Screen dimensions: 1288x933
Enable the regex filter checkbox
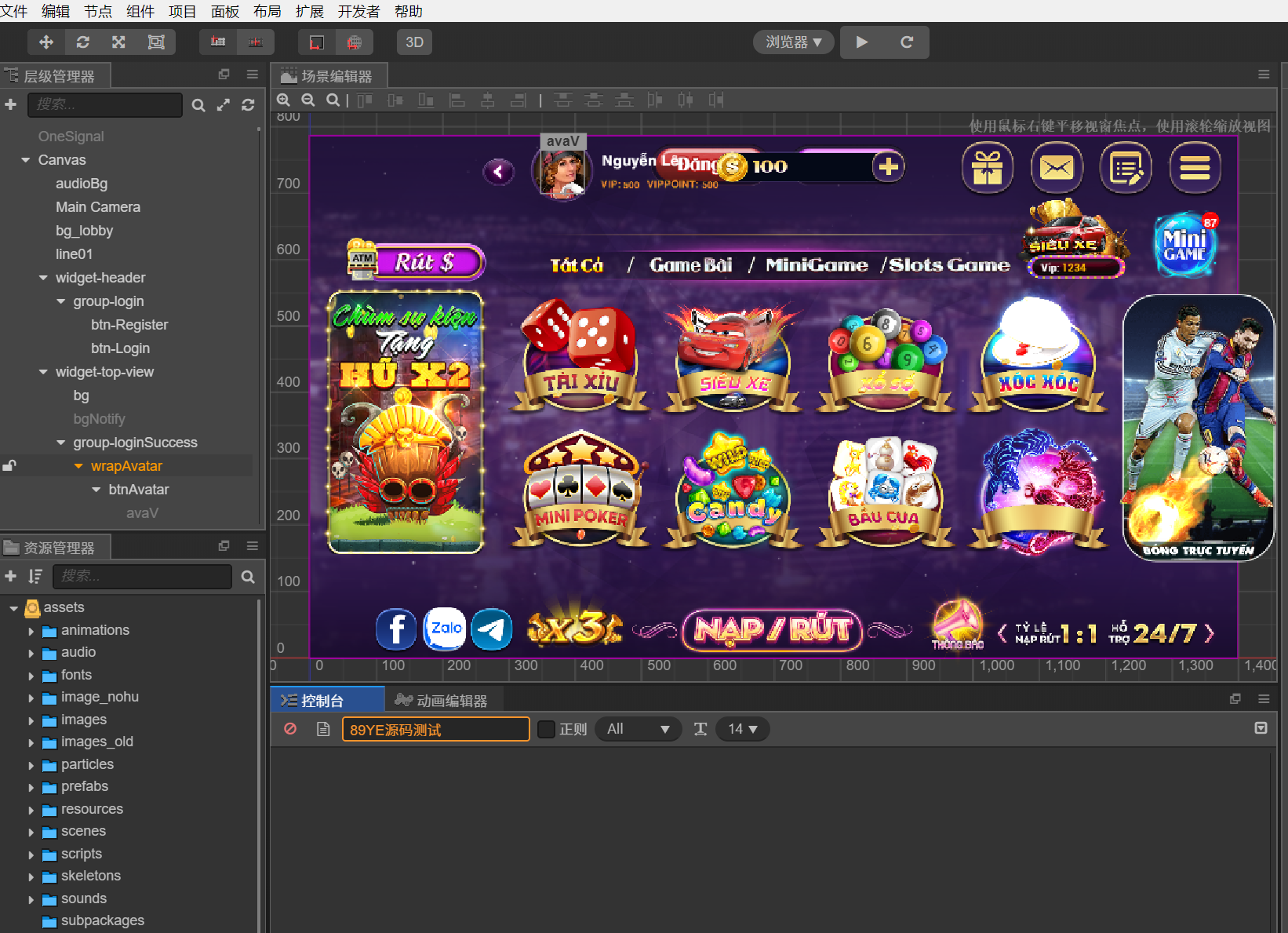pos(547,729)
